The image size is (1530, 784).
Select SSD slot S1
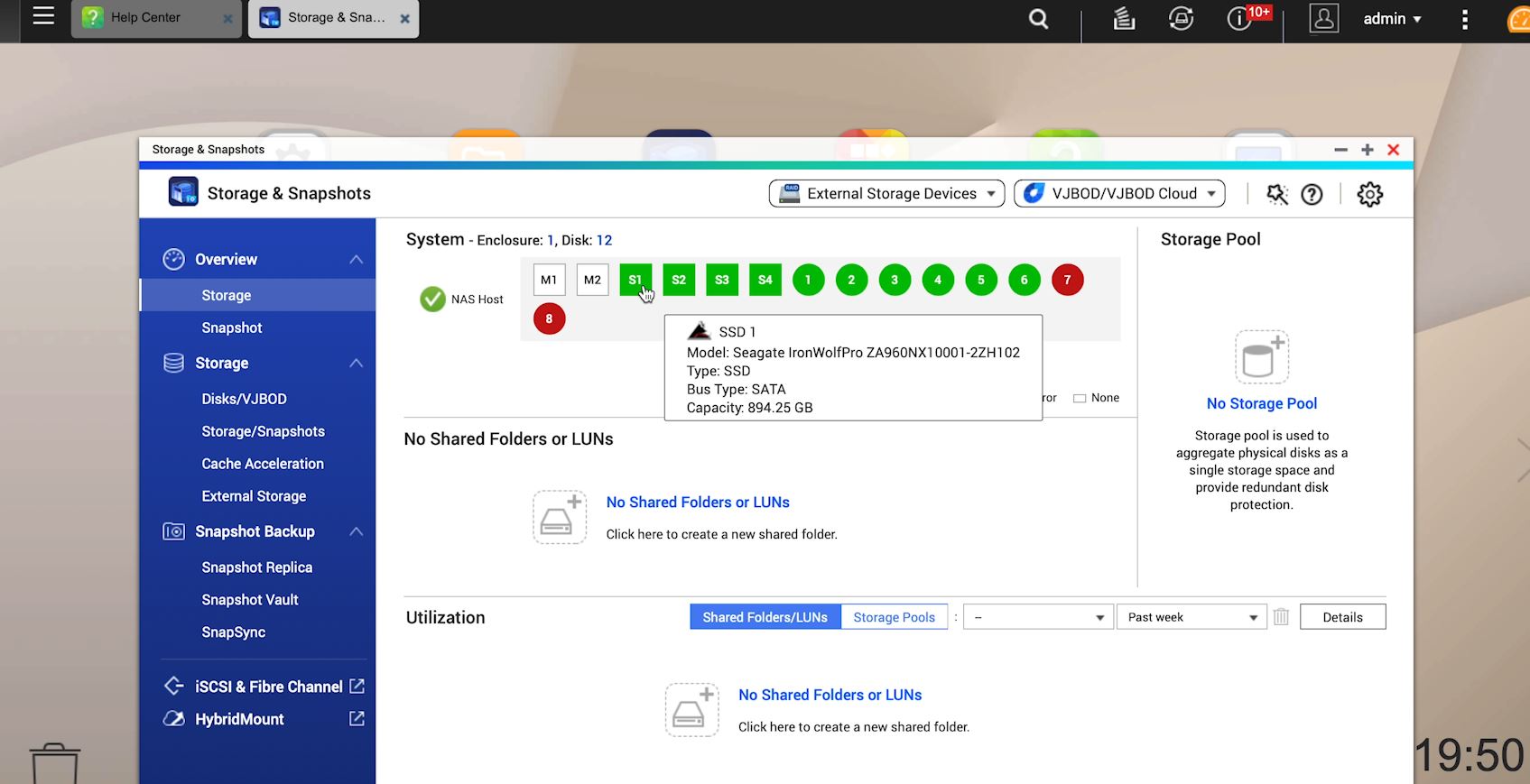pyautogui.click(x=635, y=280)
